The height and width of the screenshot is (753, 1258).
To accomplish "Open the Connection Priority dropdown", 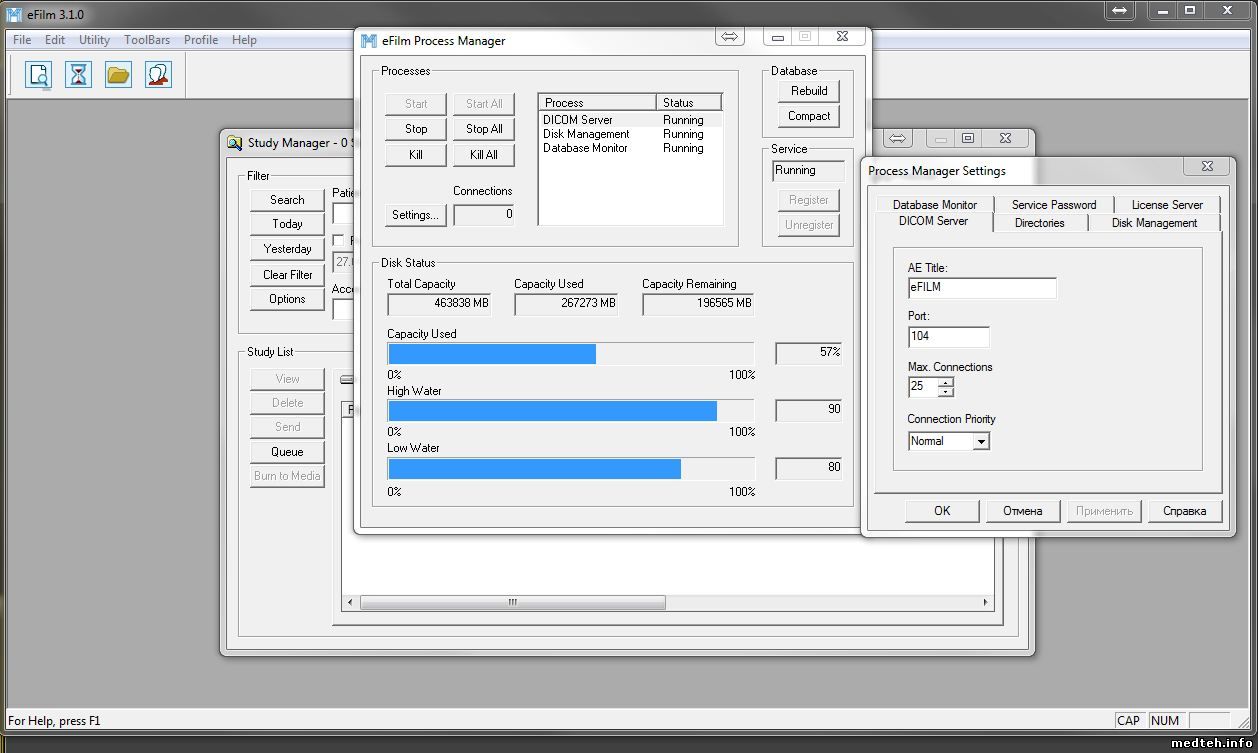I will click(x=981, y=441).
